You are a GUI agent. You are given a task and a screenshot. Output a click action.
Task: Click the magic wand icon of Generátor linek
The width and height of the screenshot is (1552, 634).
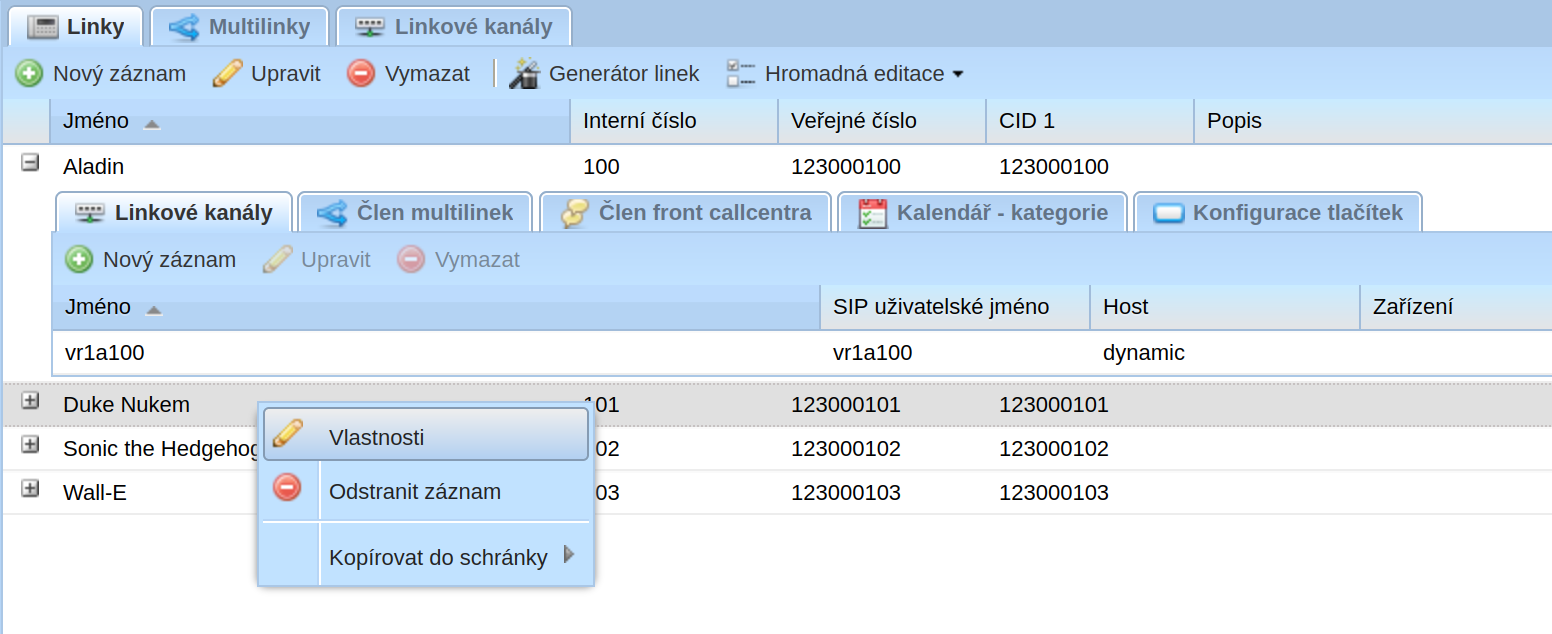[x=525, y=74]
